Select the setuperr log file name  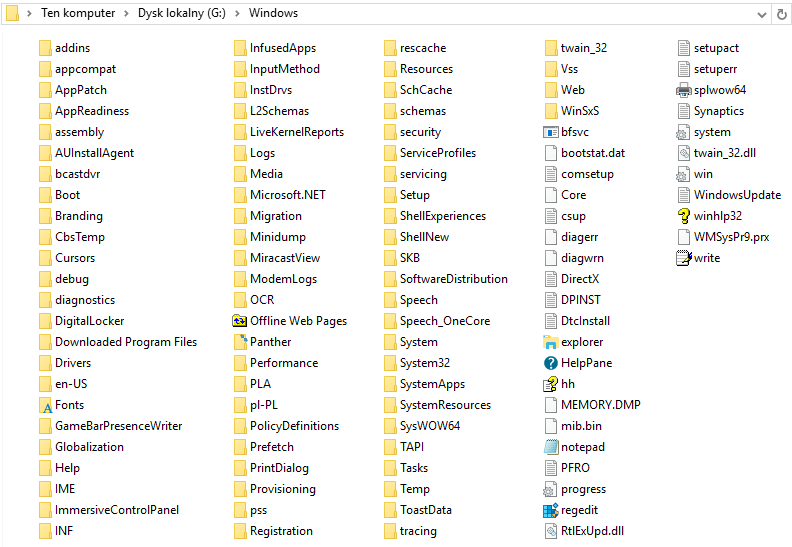coord(715,69)
